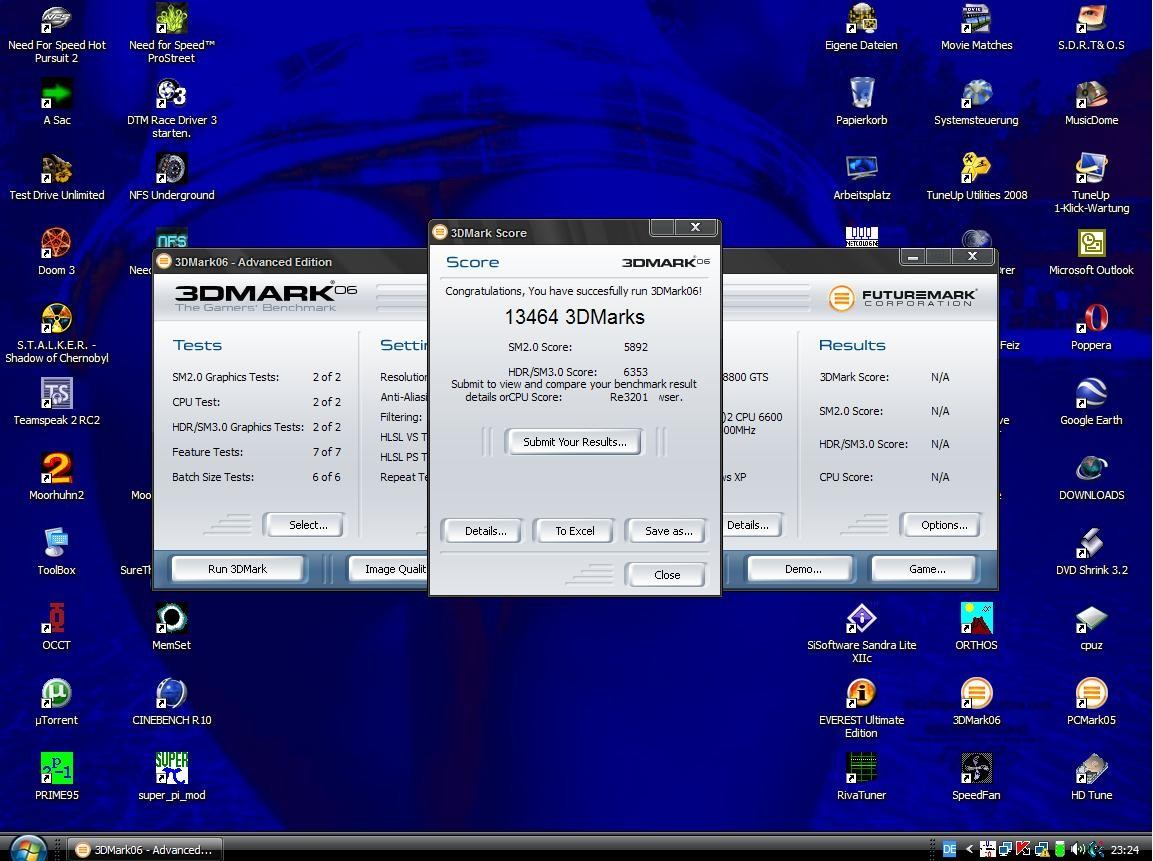Click Run 3DMark button

coord(237,569)
